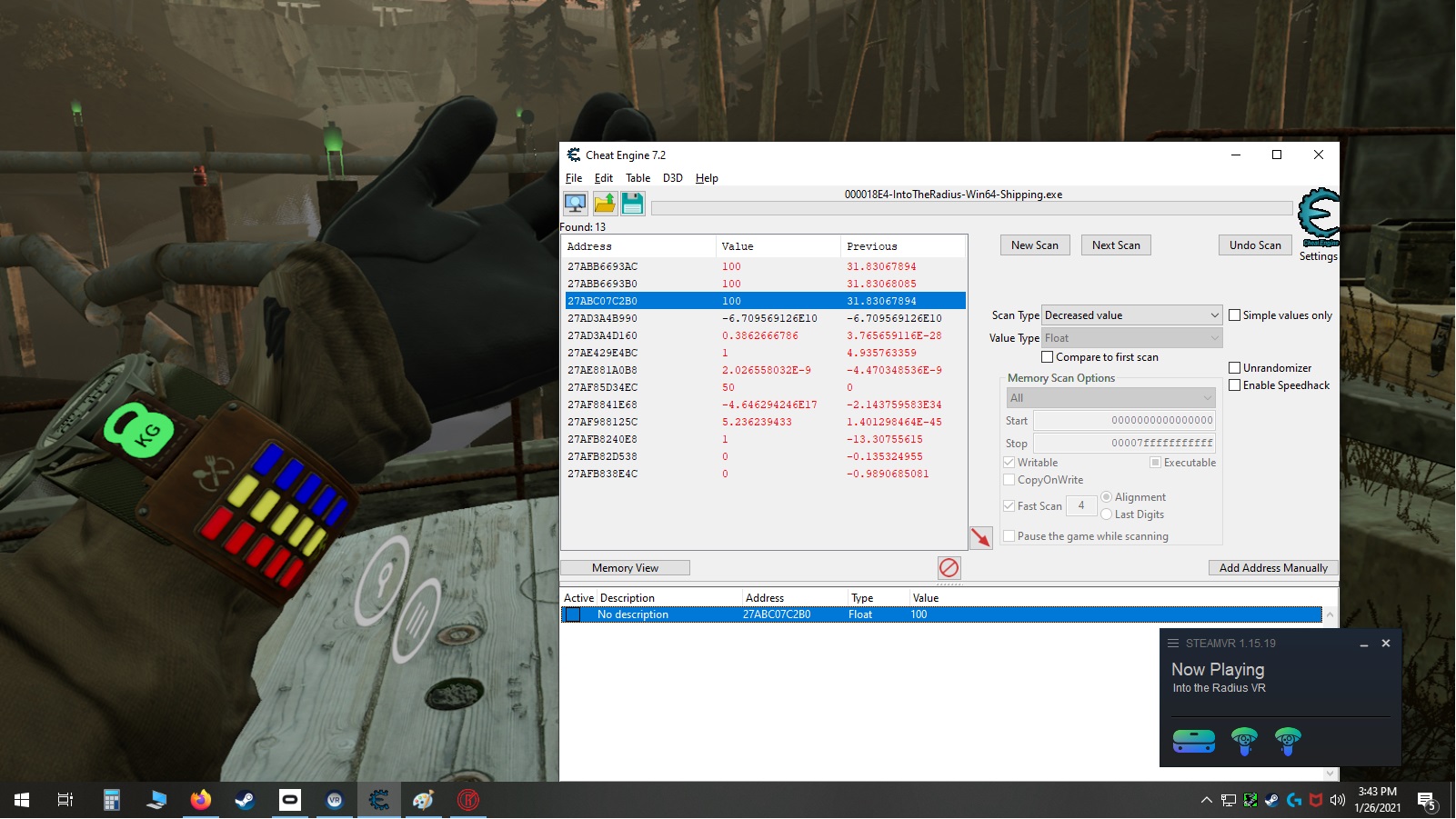Click the save table floppy disk icon
This screenshot has width=1456, height=819.
[x=633, y=204]
